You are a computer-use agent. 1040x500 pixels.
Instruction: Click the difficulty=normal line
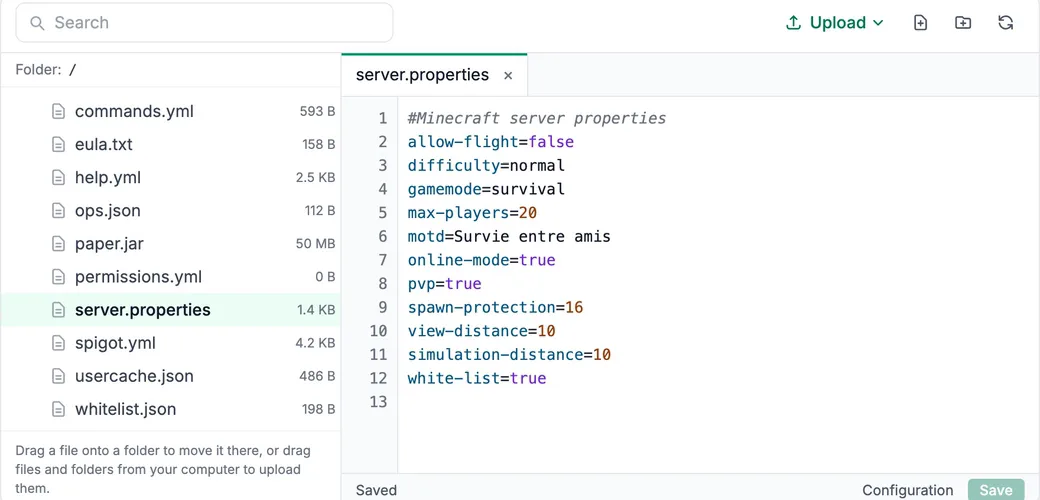point(486,165)
